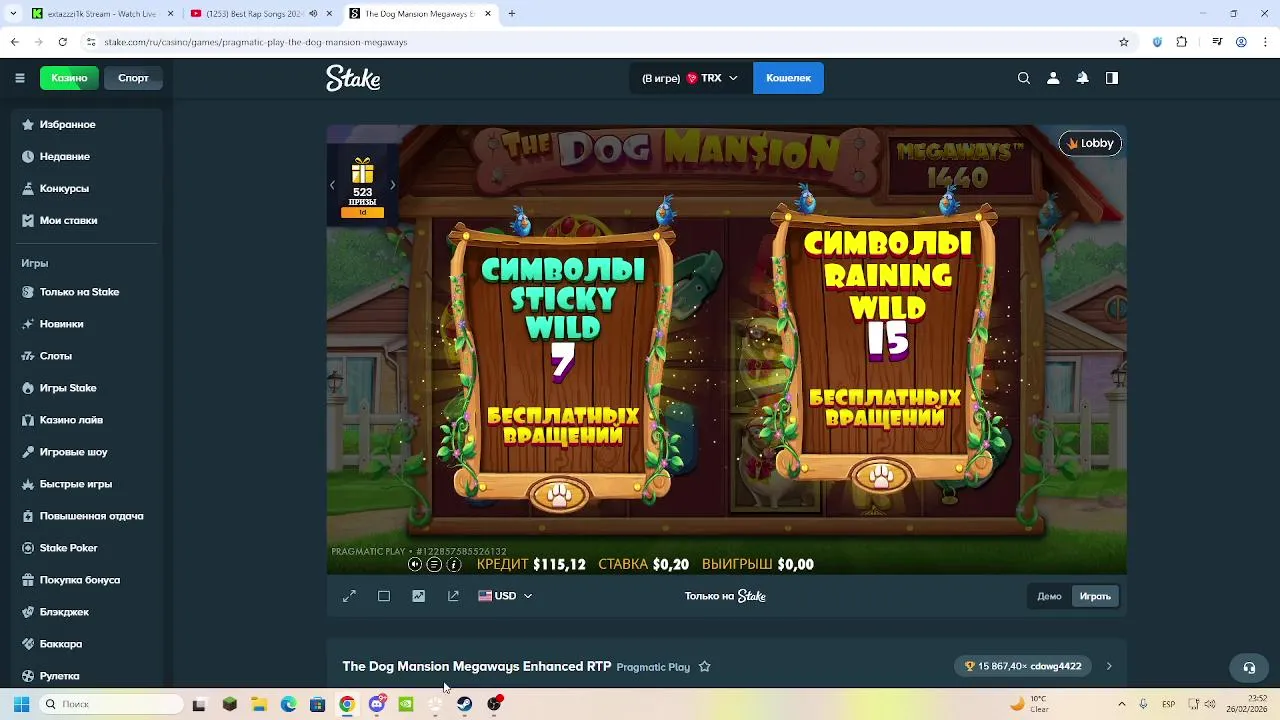Image resolution: width=1280 pixels, height=720 pixels.
Task: Choose Raining Wild 15 free spins
Action: coord(885,345)
